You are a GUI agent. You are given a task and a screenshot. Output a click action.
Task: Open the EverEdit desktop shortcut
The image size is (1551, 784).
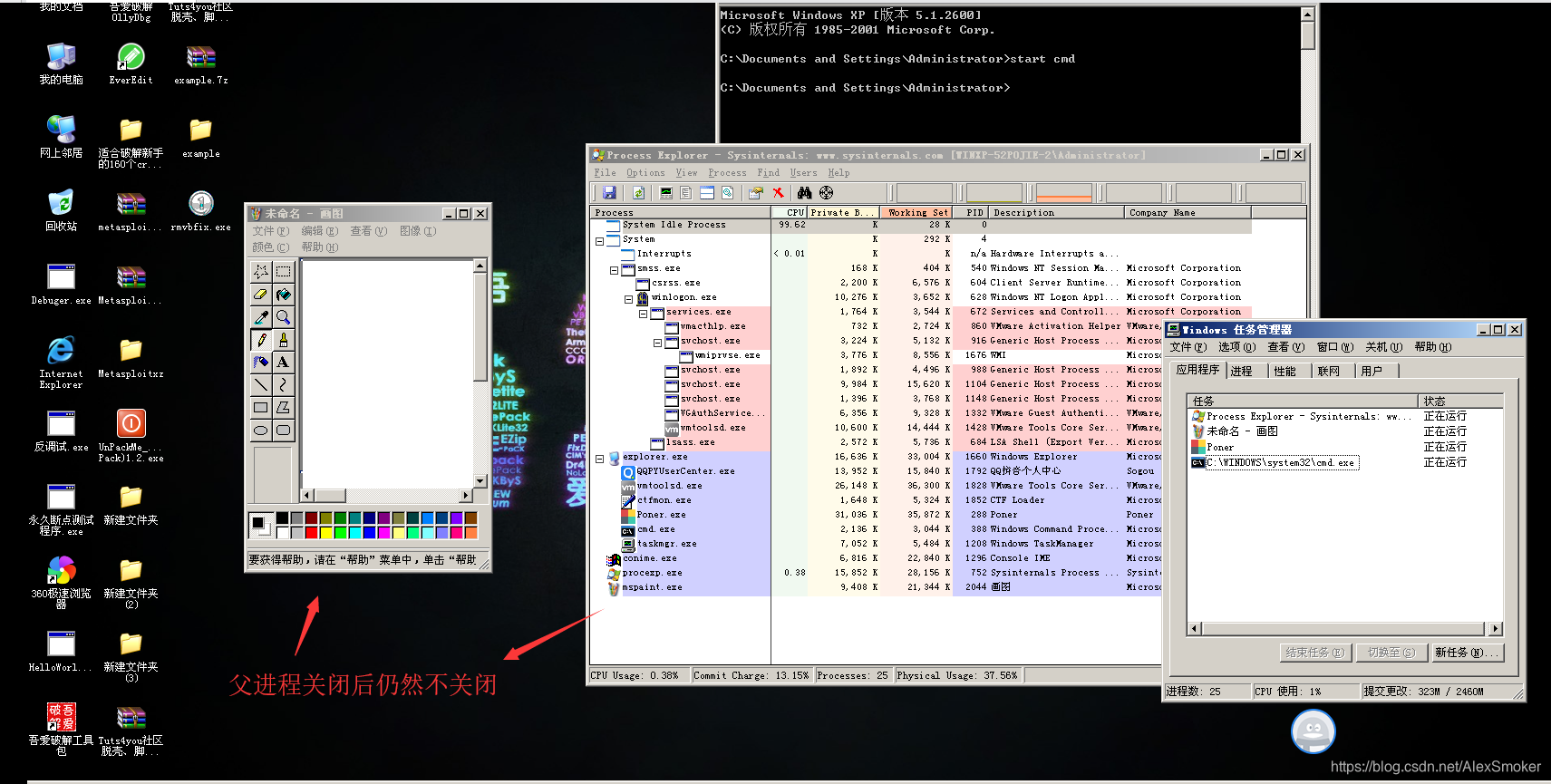point(131,63)
